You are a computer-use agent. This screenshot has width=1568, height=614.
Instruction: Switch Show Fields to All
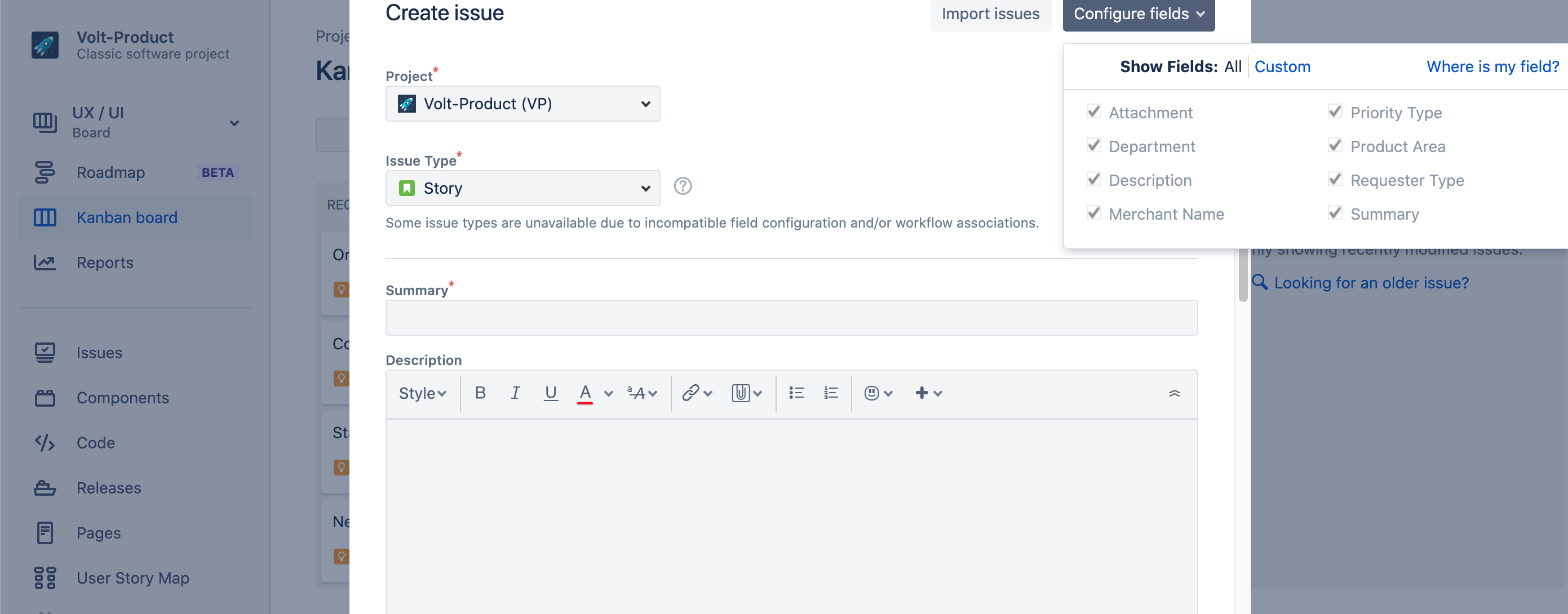(x=1232, y=66)
